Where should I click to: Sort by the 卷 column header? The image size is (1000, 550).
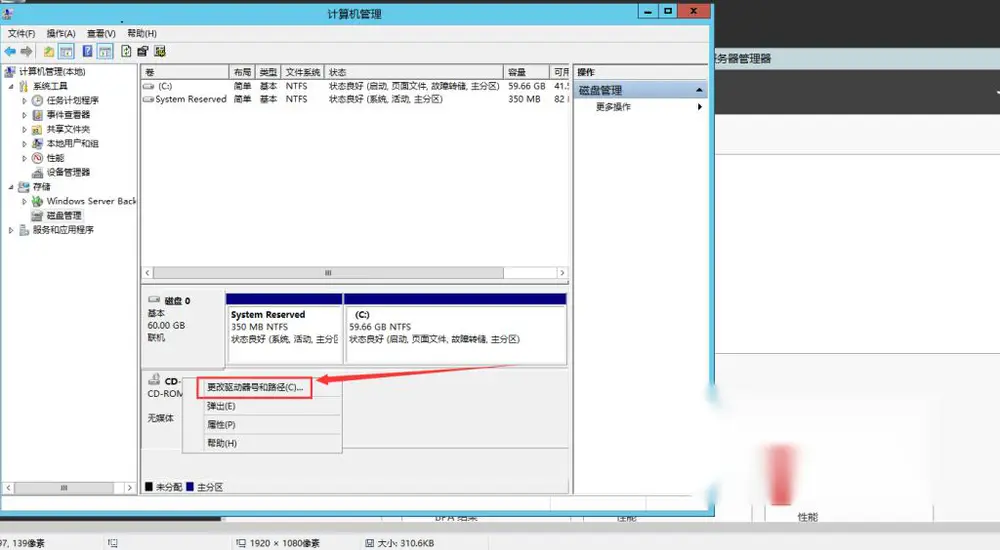click(185, 72)
